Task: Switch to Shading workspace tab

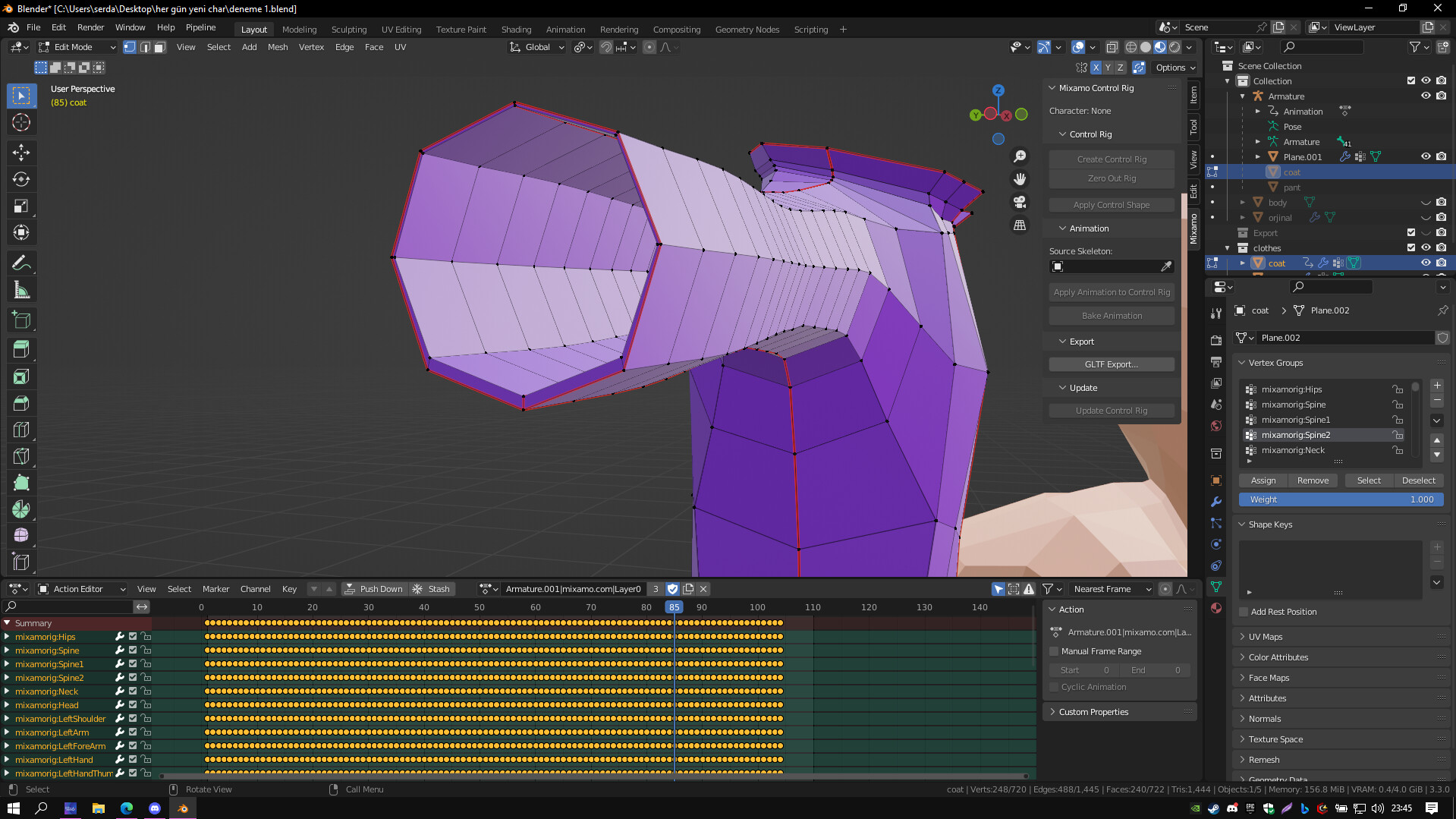Action: (x=516, y=30)
